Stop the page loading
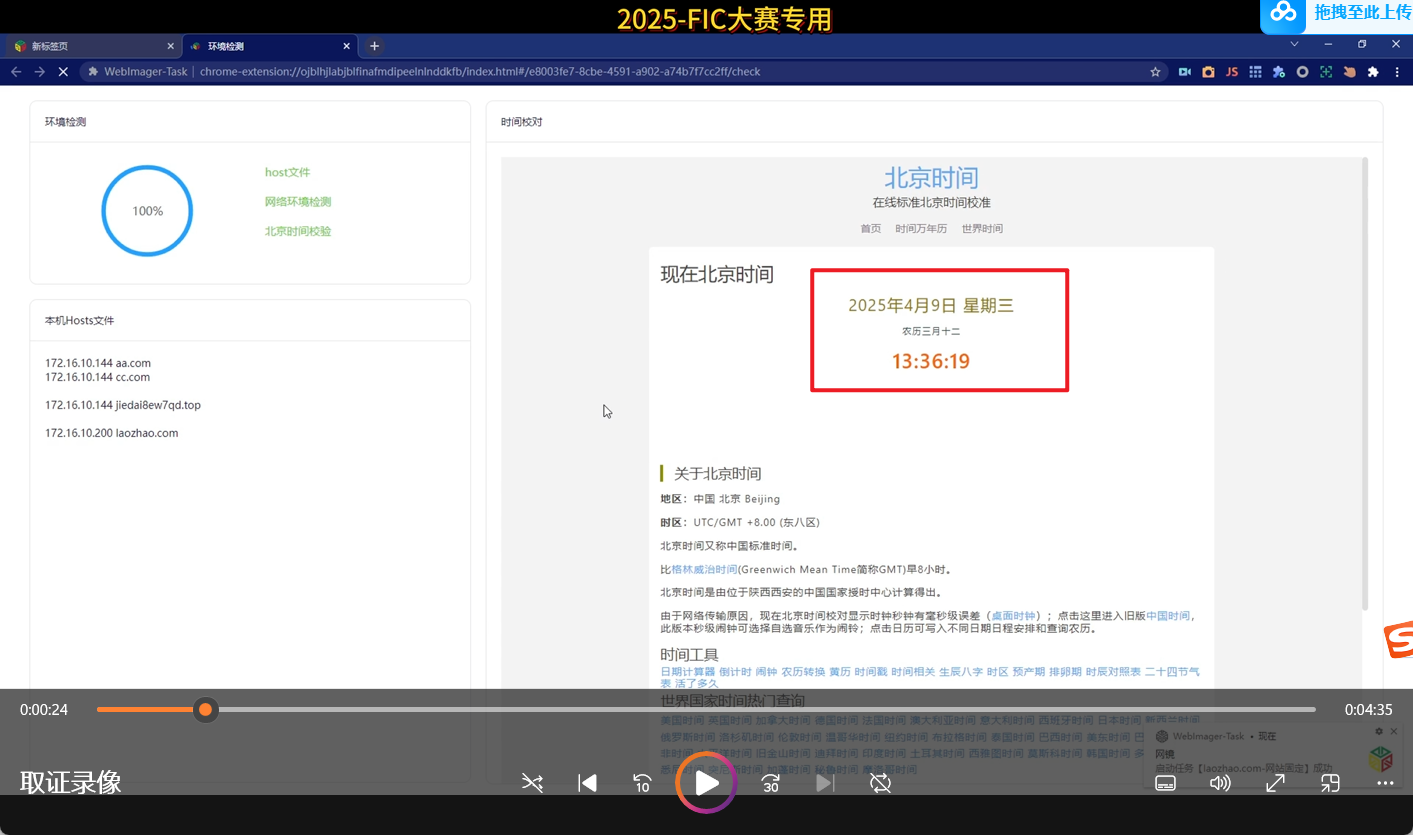The image size is (1413, 835). (64, 72)
